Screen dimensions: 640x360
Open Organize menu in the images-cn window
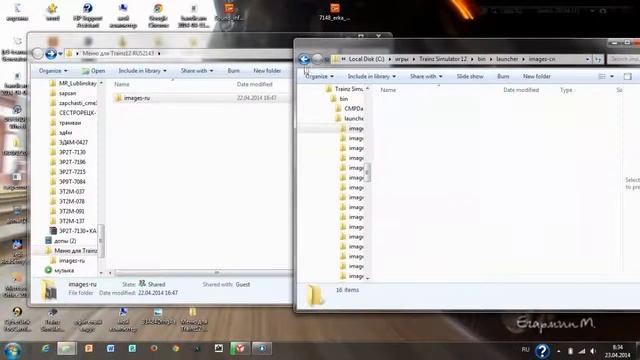(x=319, y=76)
